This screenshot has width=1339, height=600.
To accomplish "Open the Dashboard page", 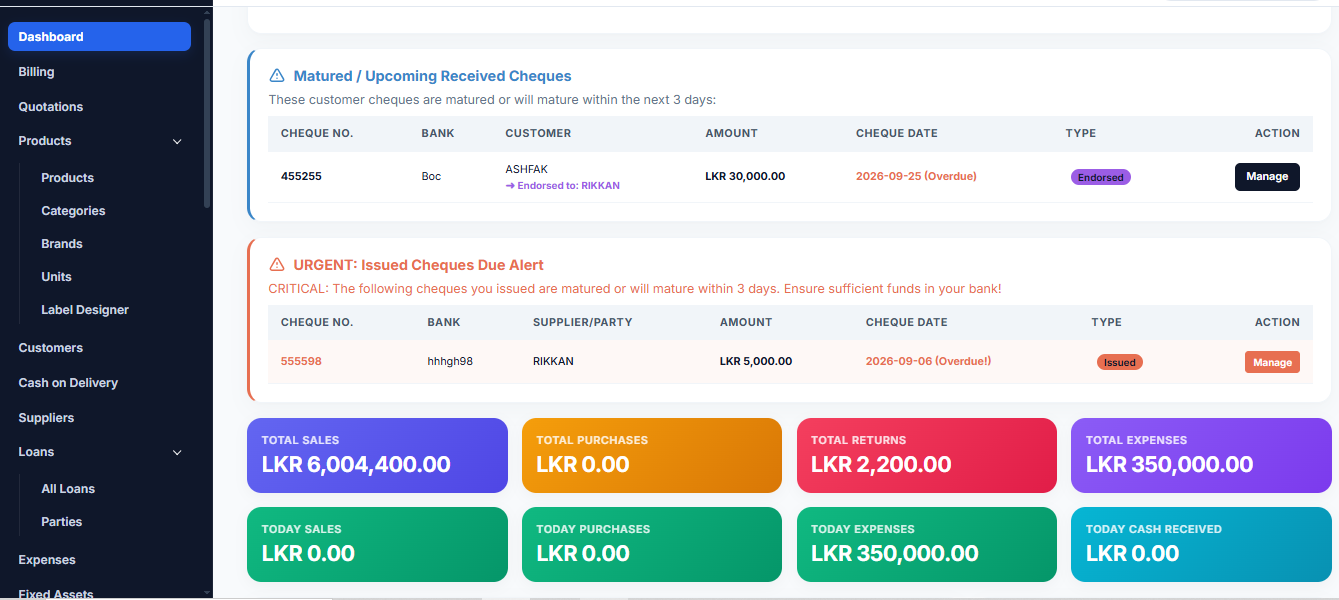I will [x=99, y=37].
